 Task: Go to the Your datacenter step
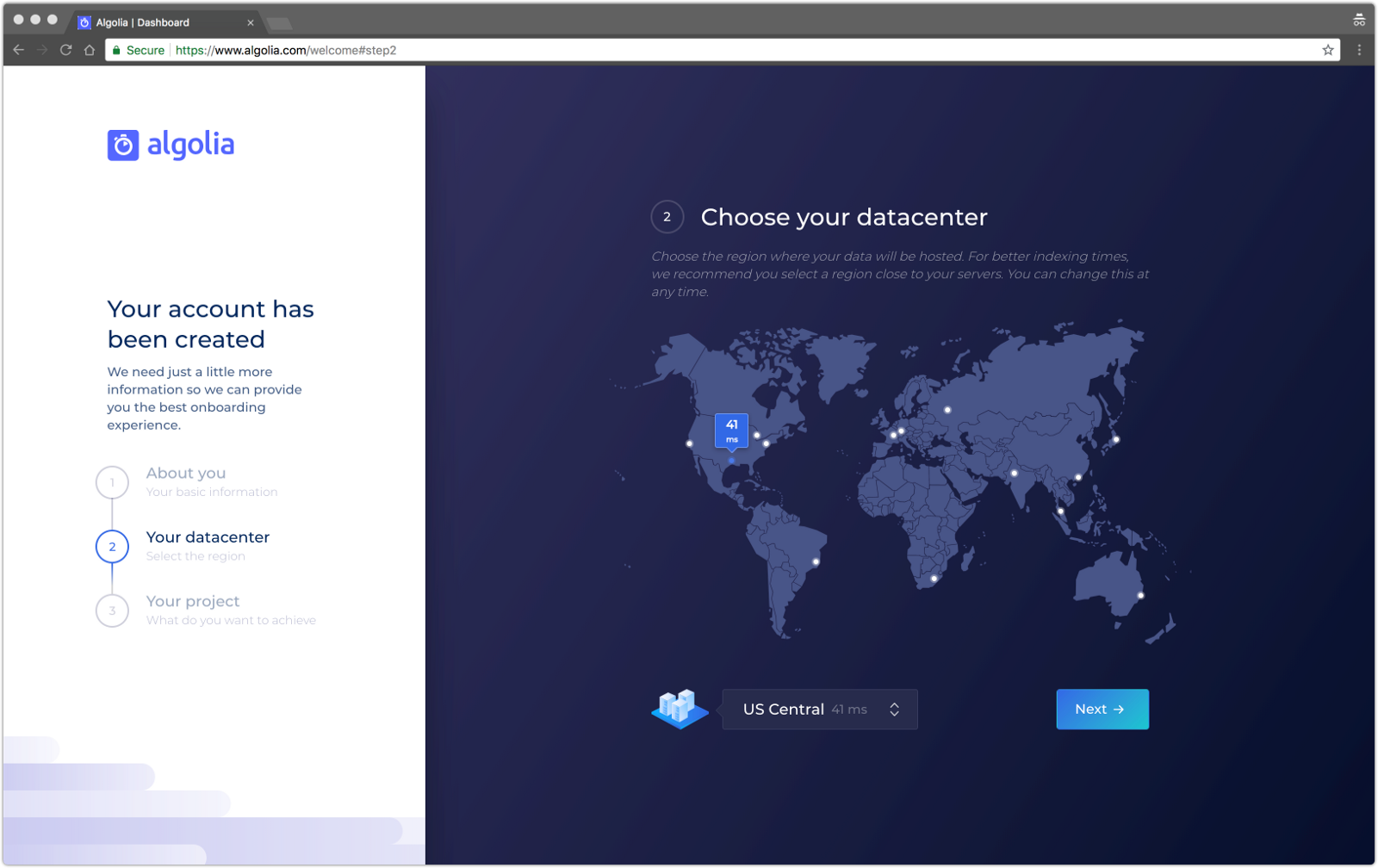pos(208,537)
